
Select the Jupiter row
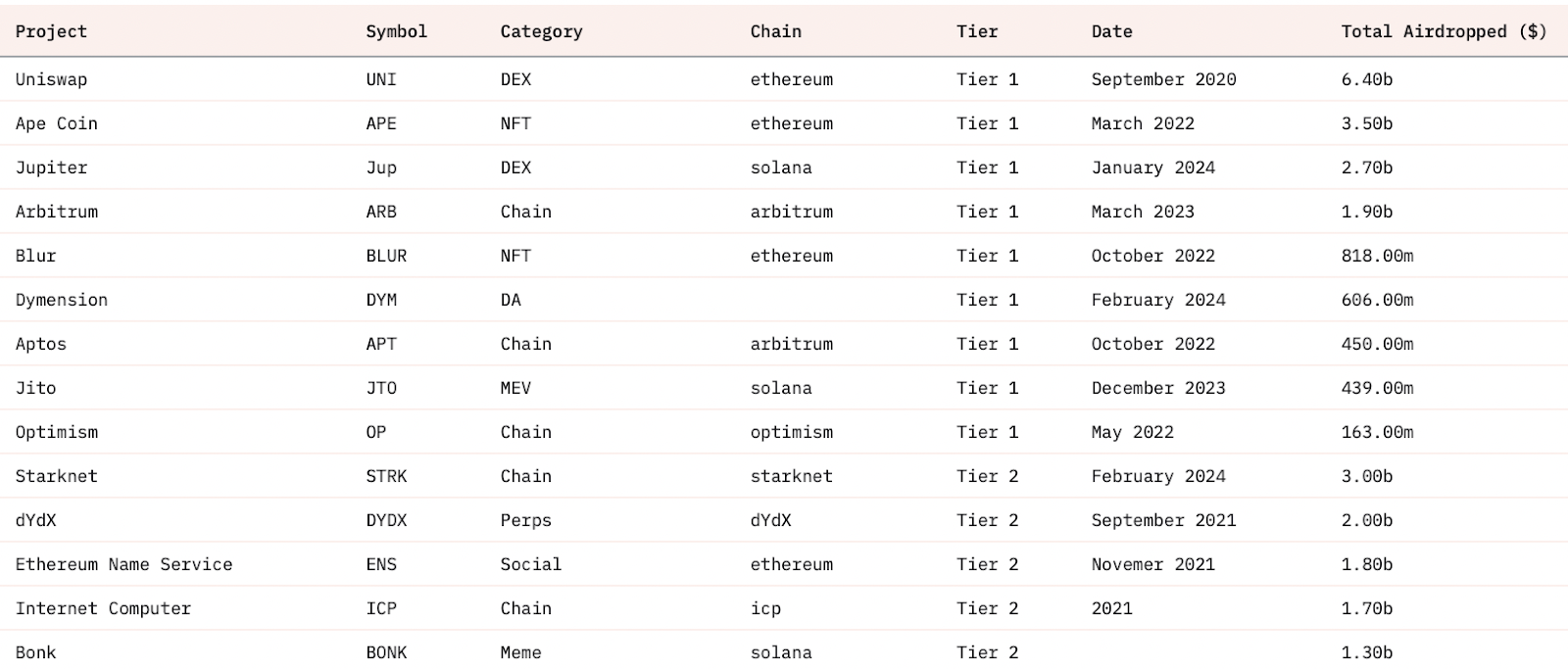point(784,167)
